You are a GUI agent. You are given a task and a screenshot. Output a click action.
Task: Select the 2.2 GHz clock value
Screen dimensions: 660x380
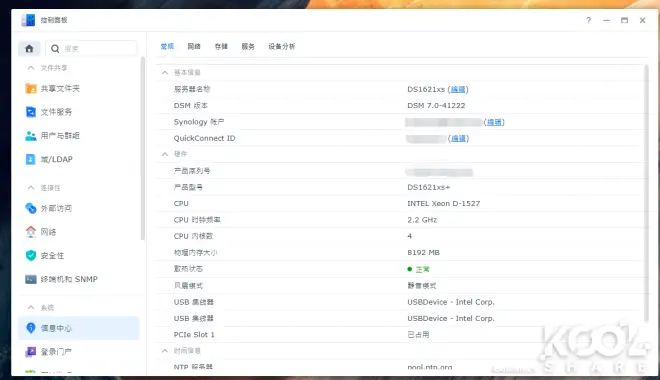click(x=422, y=220)
